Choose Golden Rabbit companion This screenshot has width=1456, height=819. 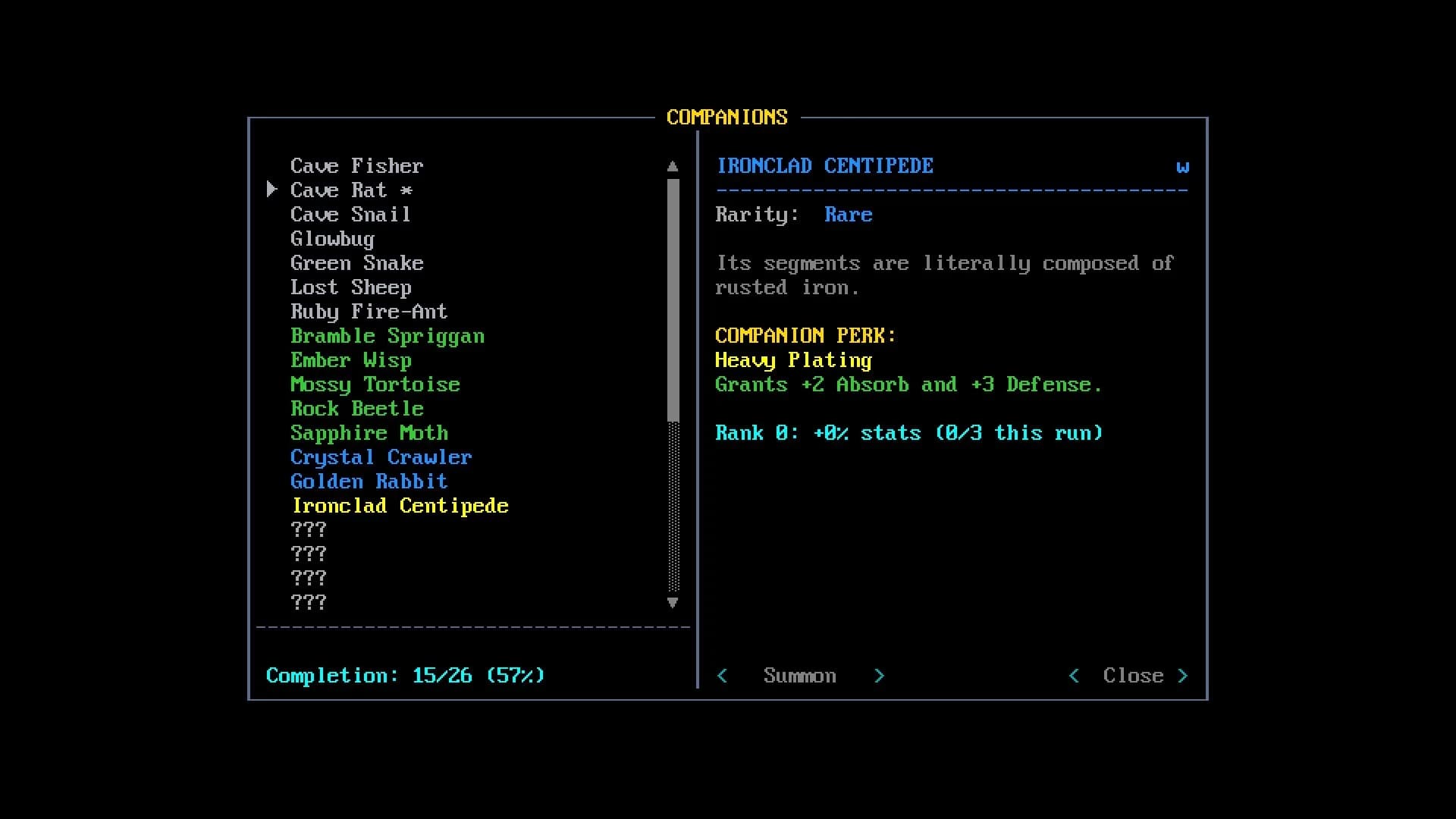369,482
